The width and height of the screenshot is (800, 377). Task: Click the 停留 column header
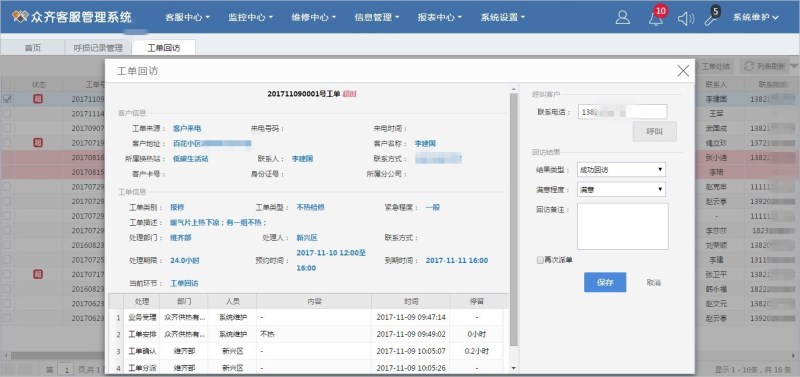point(476,301)
